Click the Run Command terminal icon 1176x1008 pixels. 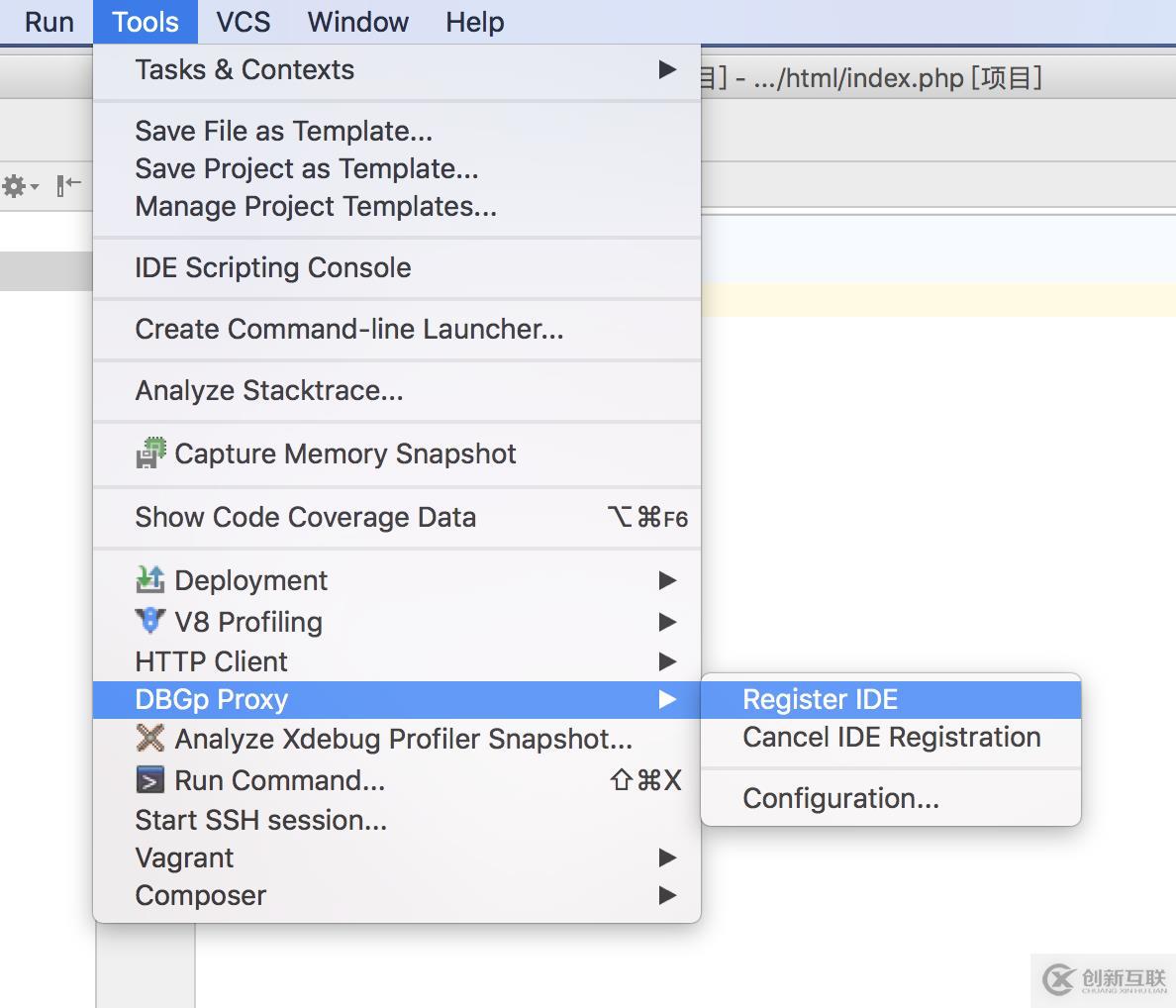click(x=150, y=780)
